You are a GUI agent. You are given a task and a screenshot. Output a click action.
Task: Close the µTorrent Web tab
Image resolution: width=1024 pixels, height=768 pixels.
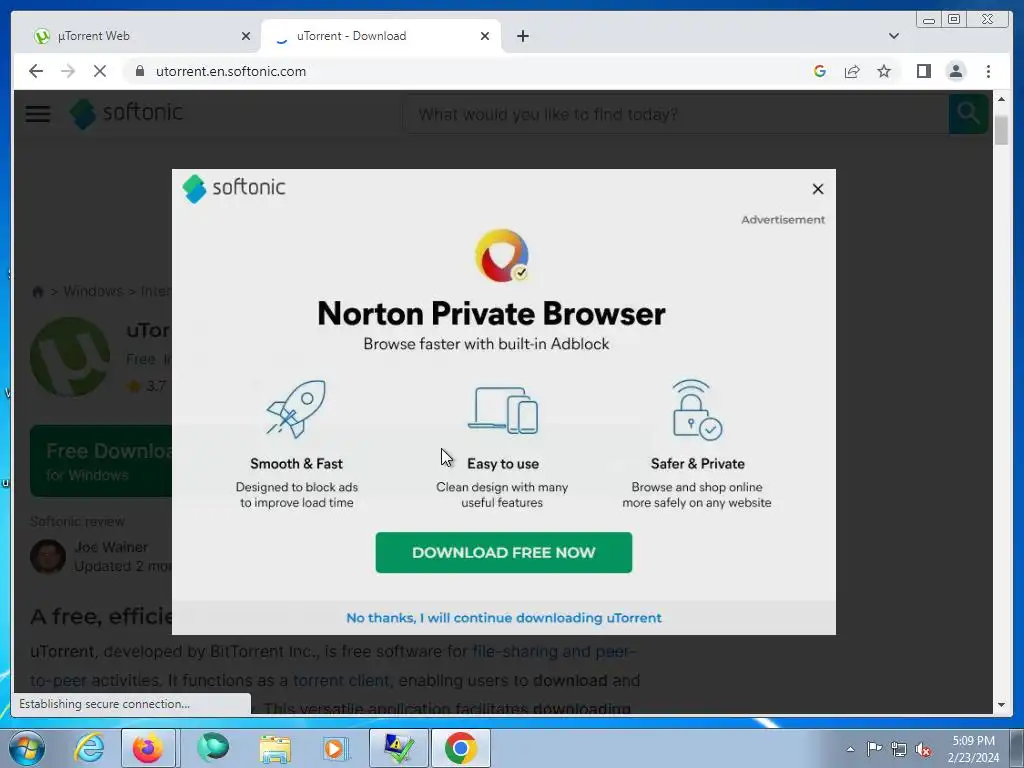point(246,36)
